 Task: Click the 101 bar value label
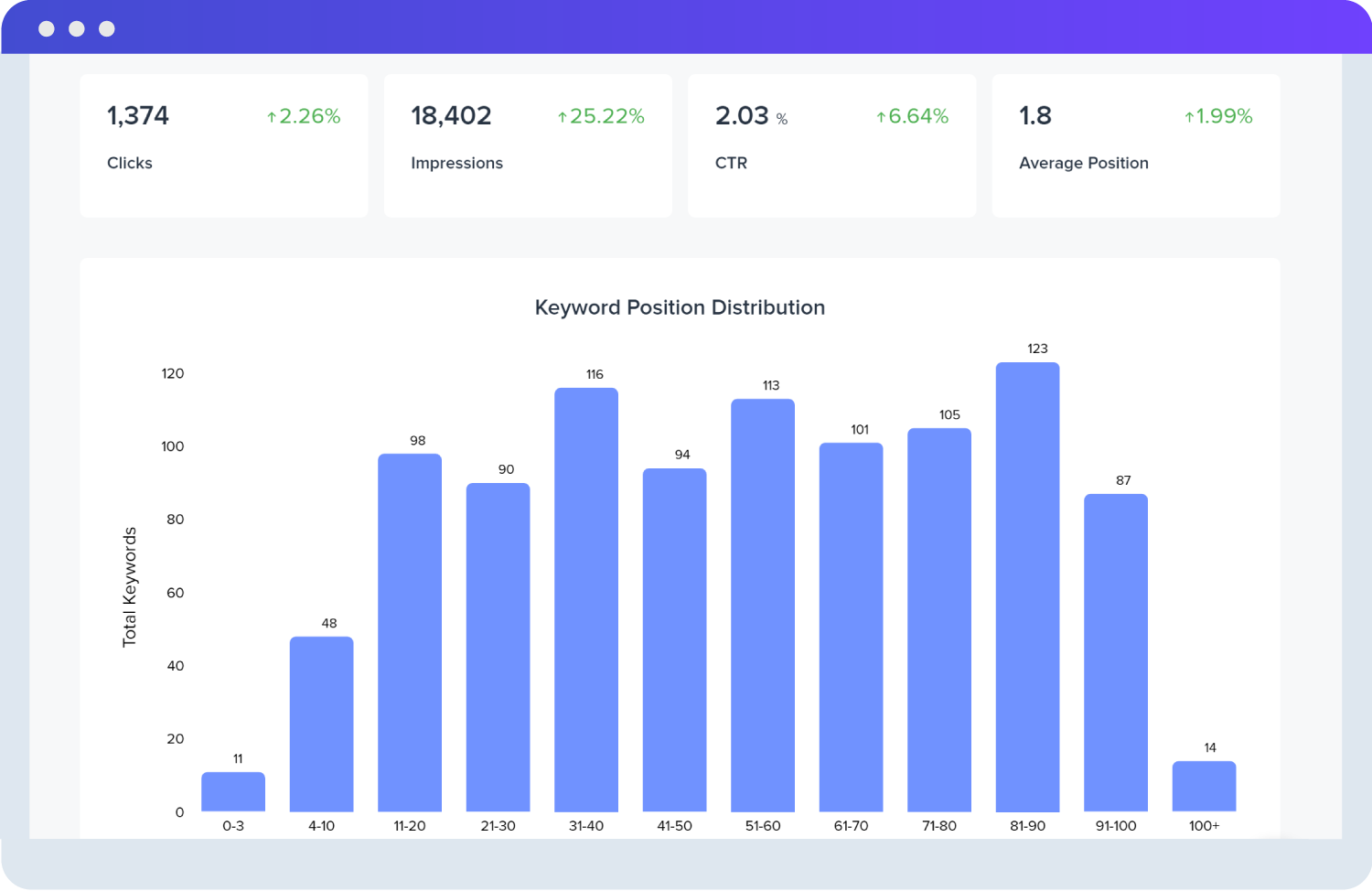coord(860,429)
